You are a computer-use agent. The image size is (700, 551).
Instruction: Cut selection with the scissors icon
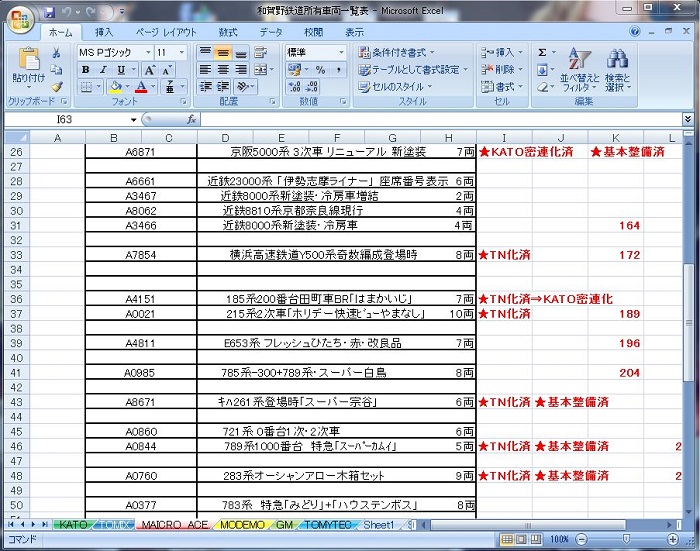(x=56, y=53)
